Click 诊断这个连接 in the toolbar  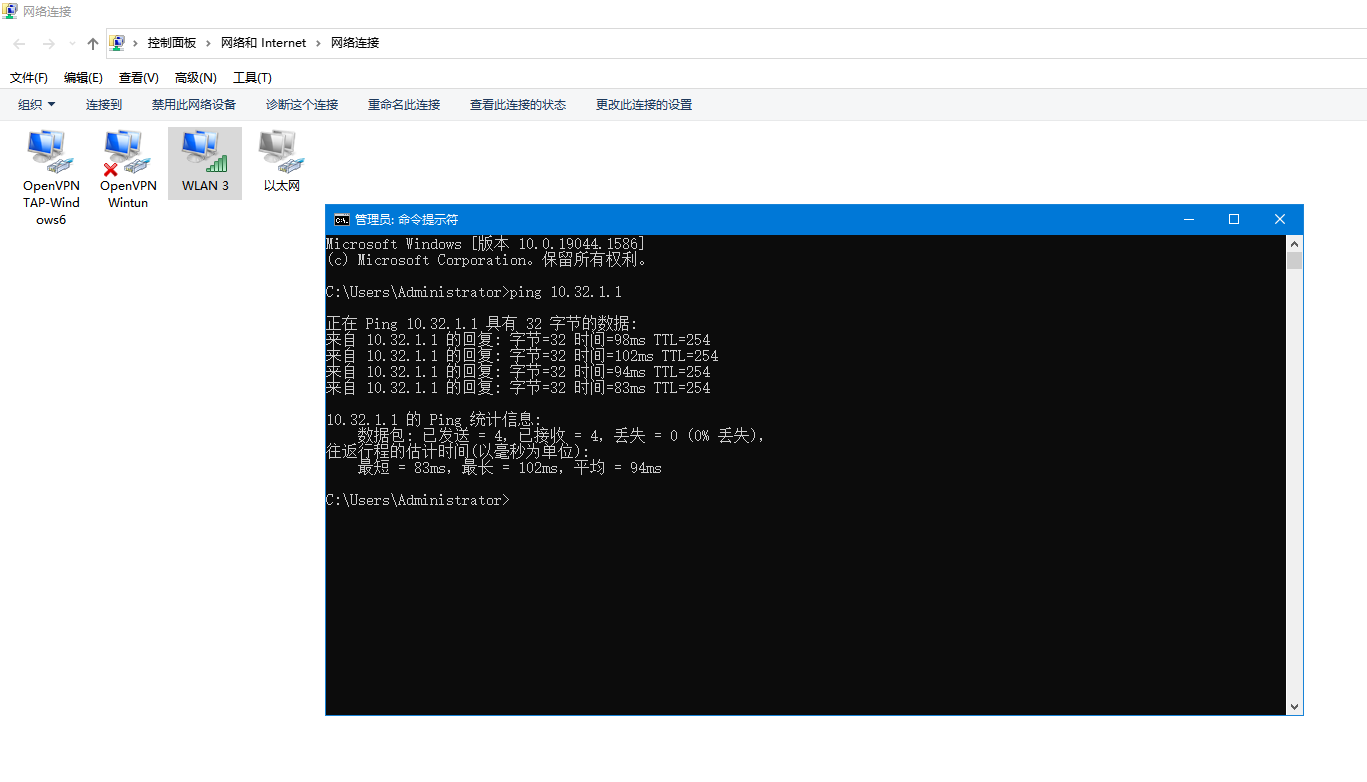click(302, 104)
